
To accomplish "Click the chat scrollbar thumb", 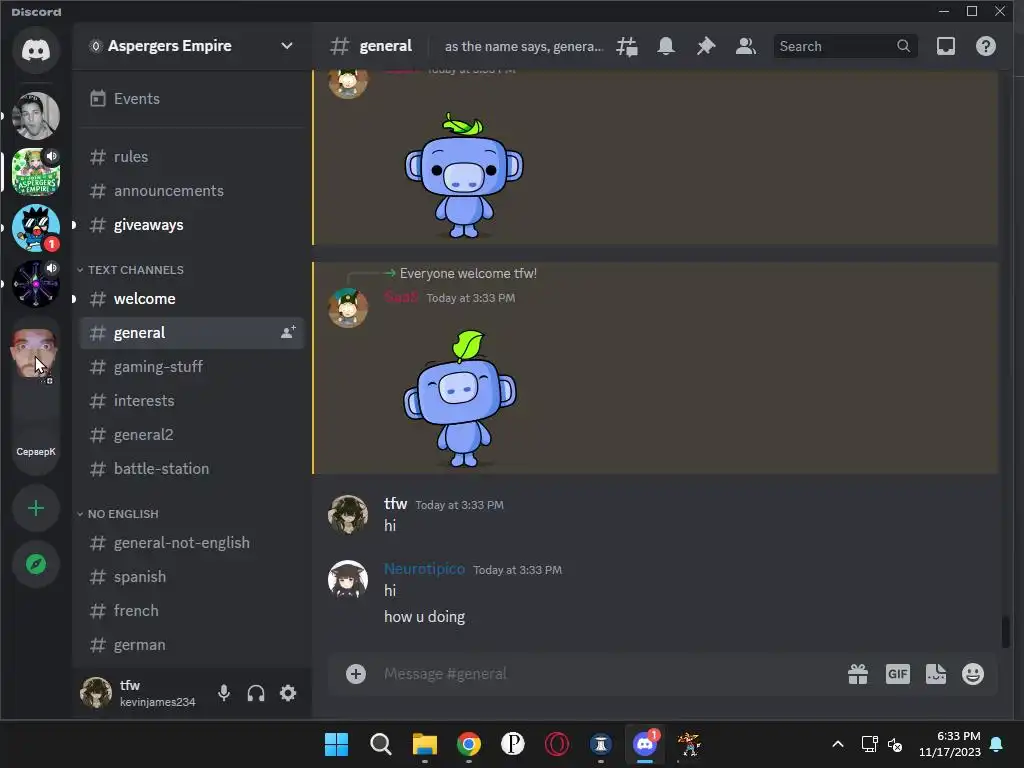I will (x=1006, y=631).
